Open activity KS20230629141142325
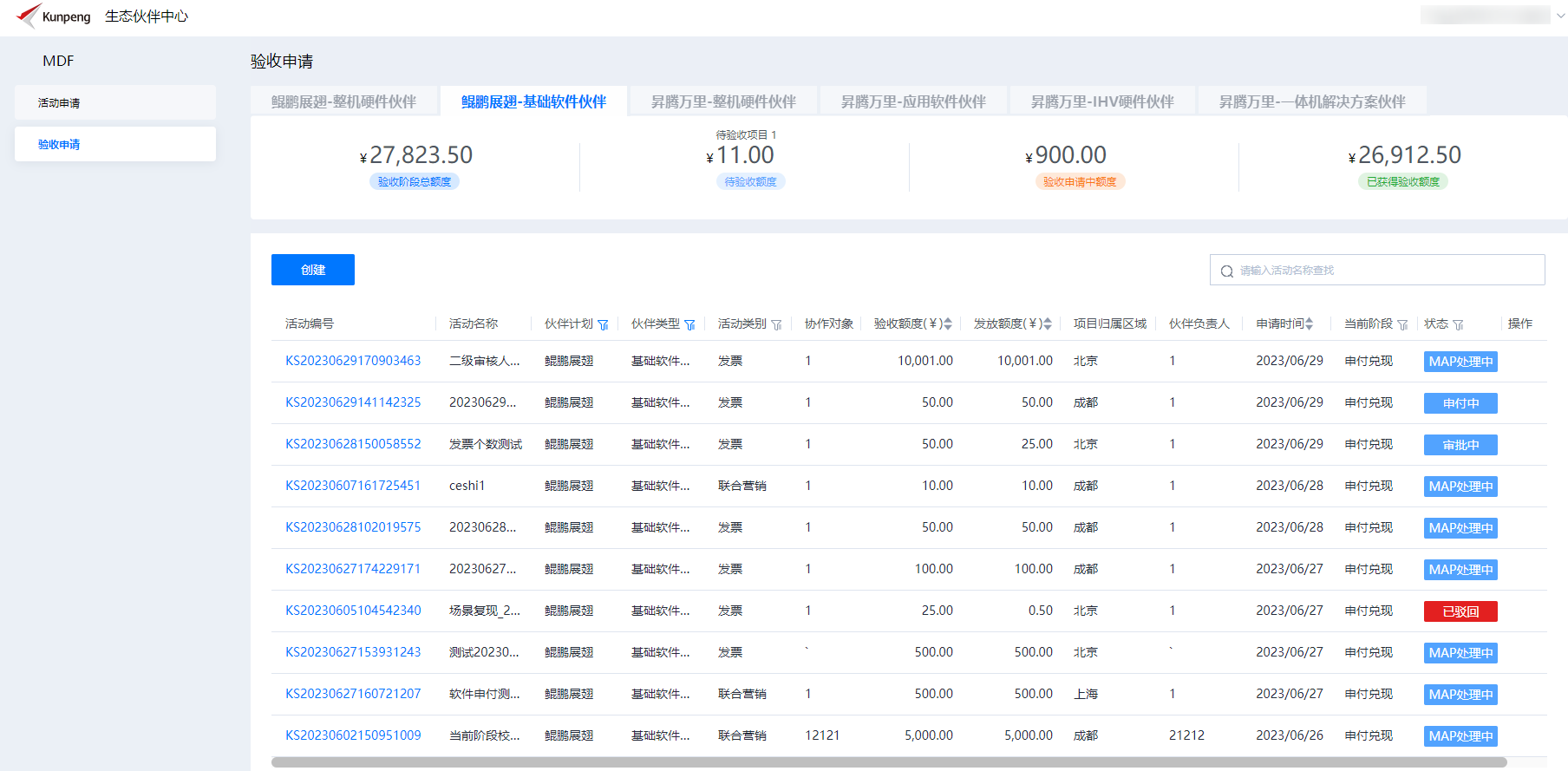 353,402
